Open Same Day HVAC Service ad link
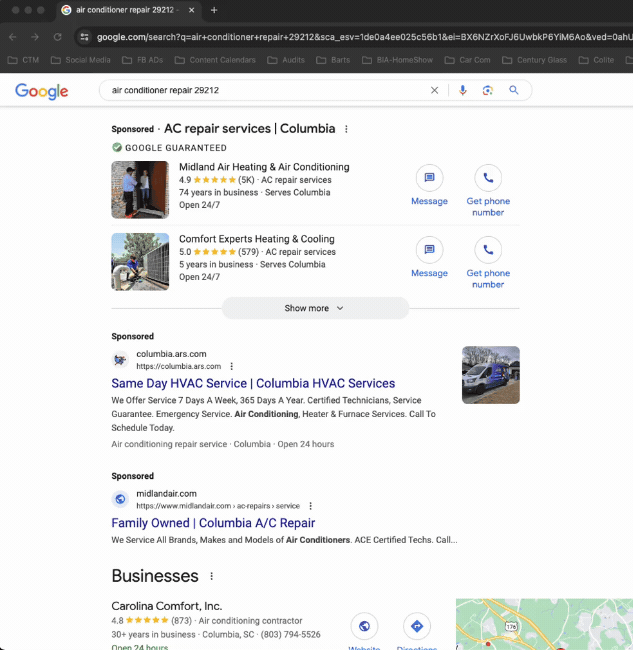This screenshot has width=633, height=650. point(253,383)
